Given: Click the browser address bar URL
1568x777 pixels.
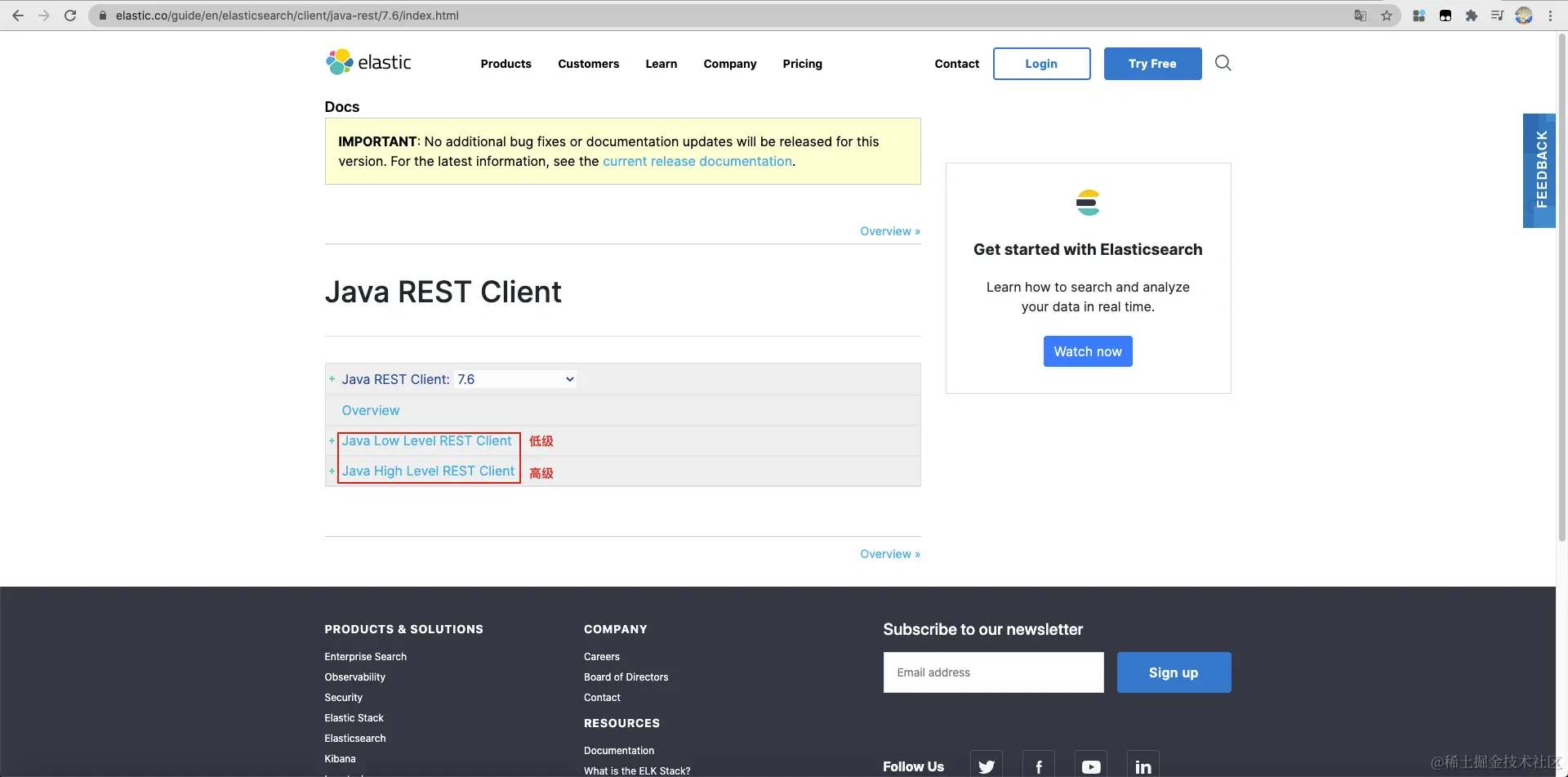Looking at the screenshot, I should pos(287,16).
